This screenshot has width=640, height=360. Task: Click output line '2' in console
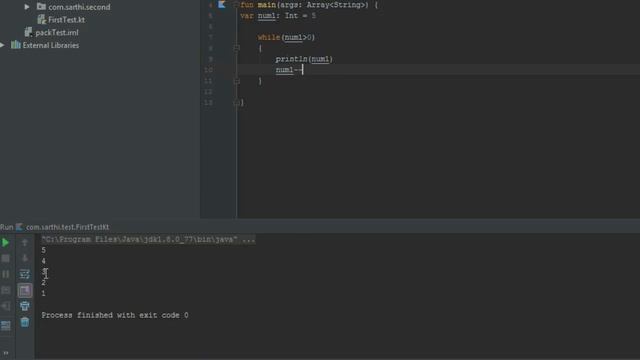(x=44, y=283)
